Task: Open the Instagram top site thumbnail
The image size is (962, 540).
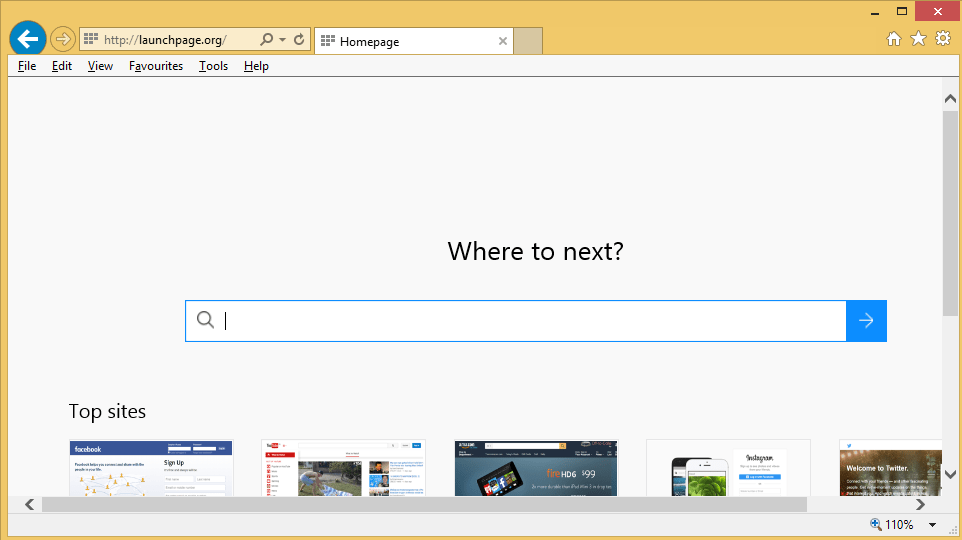Action: coord(728,468)
